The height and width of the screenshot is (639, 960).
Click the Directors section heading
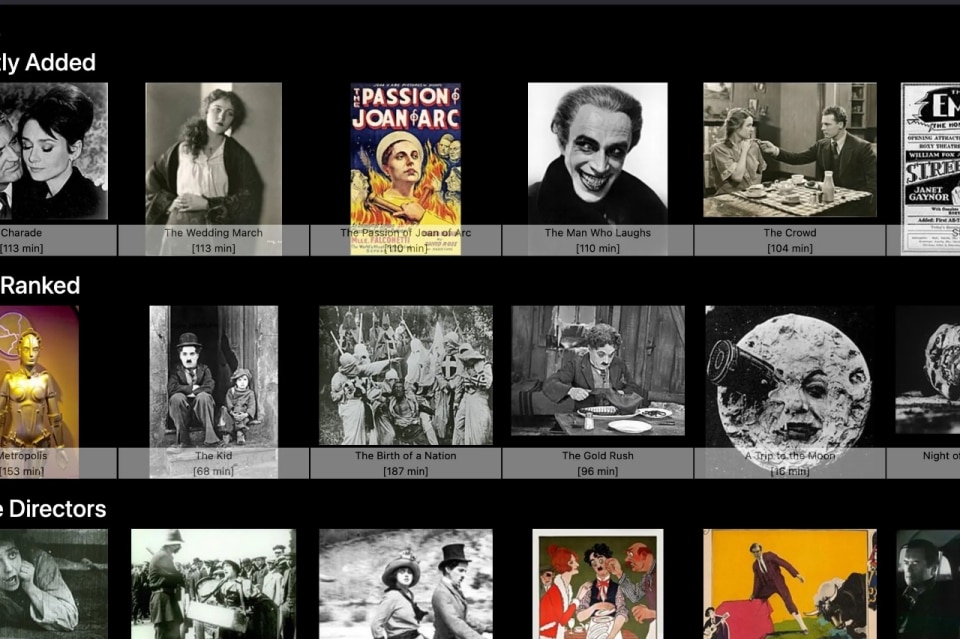pyautogui.click(x=53, y=509)
